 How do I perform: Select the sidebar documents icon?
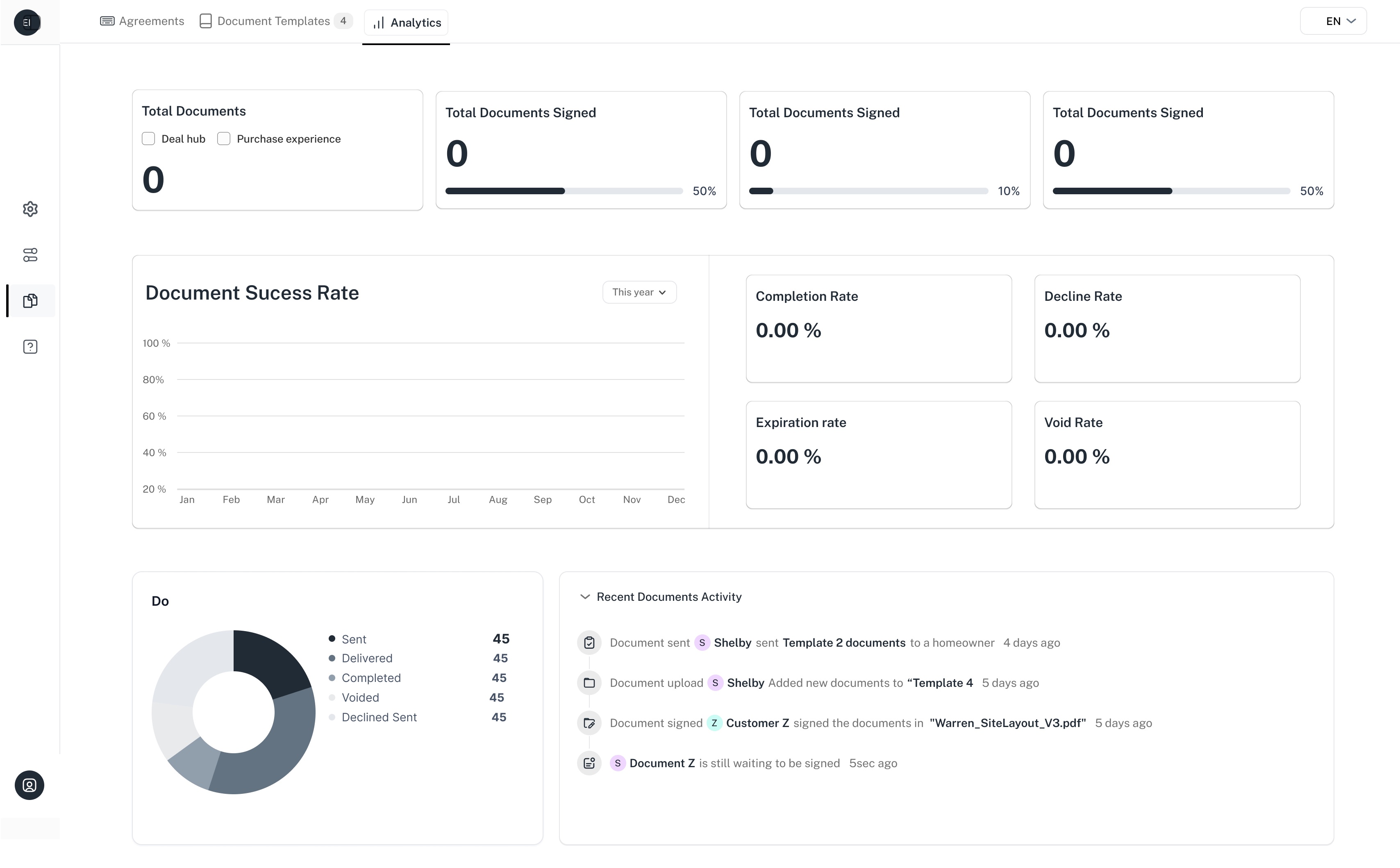30,301
